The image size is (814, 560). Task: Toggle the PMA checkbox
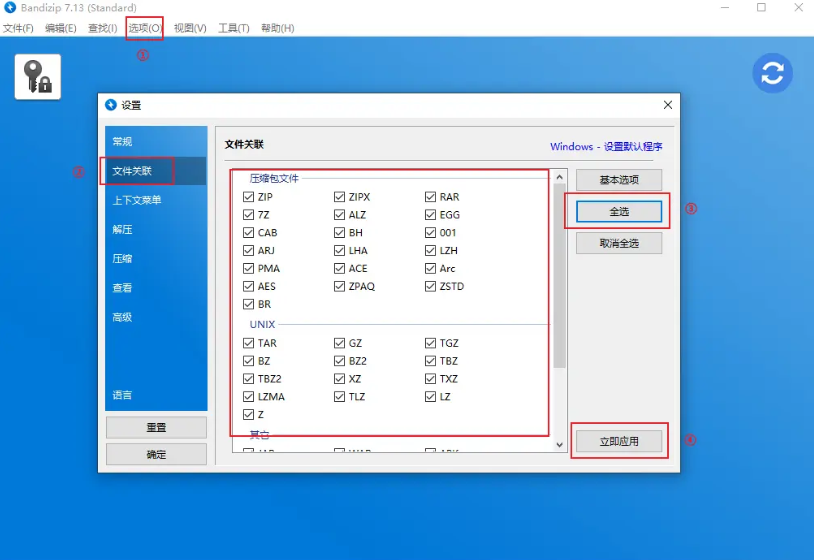pyautogui.click(x=248, y=268)
